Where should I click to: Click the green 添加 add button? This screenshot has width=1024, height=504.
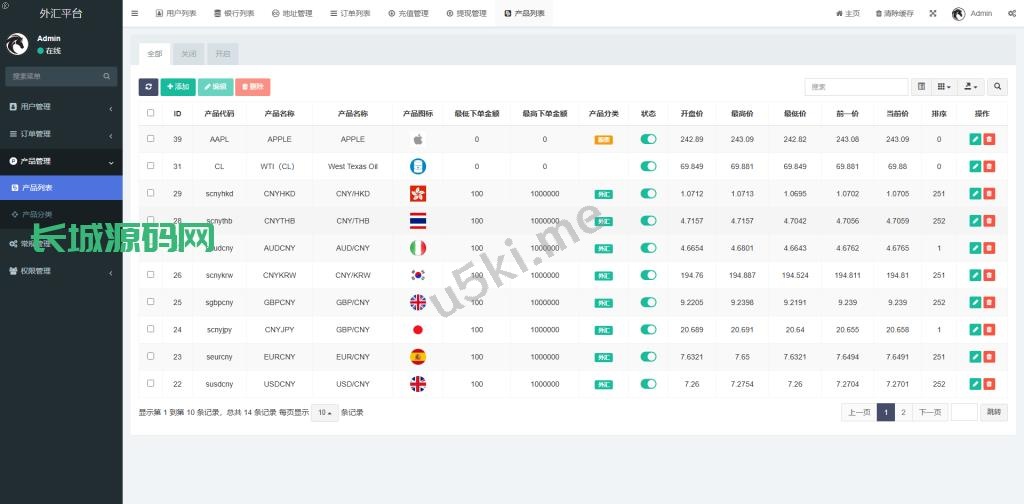(x=178, y=87)
